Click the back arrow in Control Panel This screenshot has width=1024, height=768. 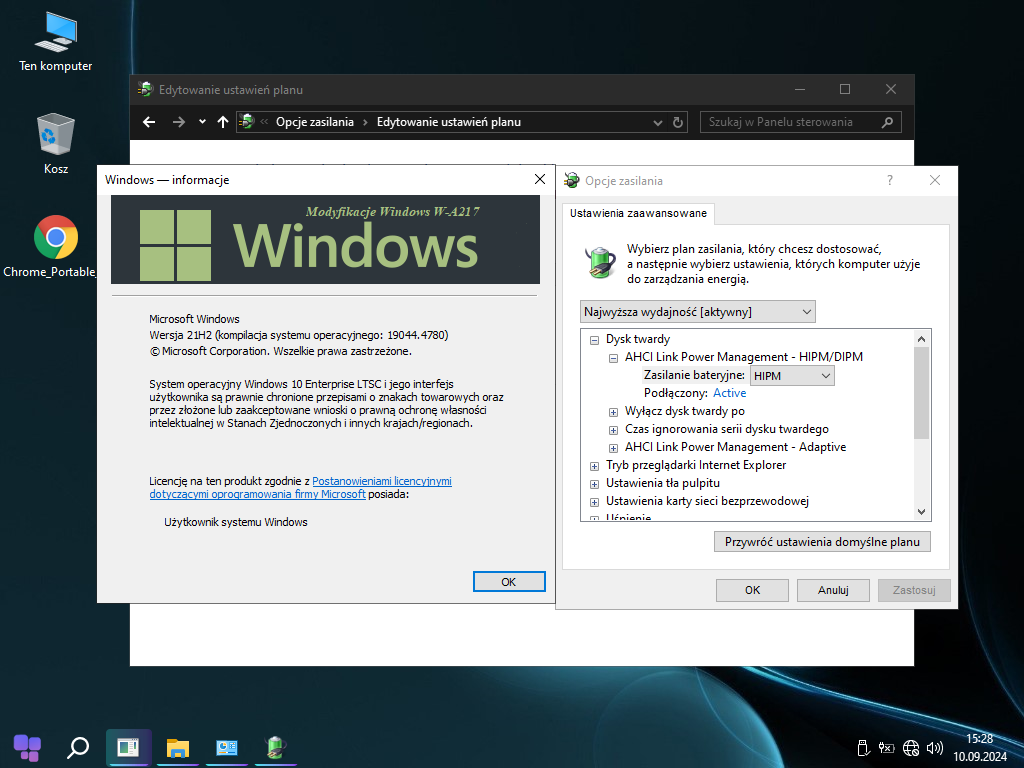pos(149,122)
